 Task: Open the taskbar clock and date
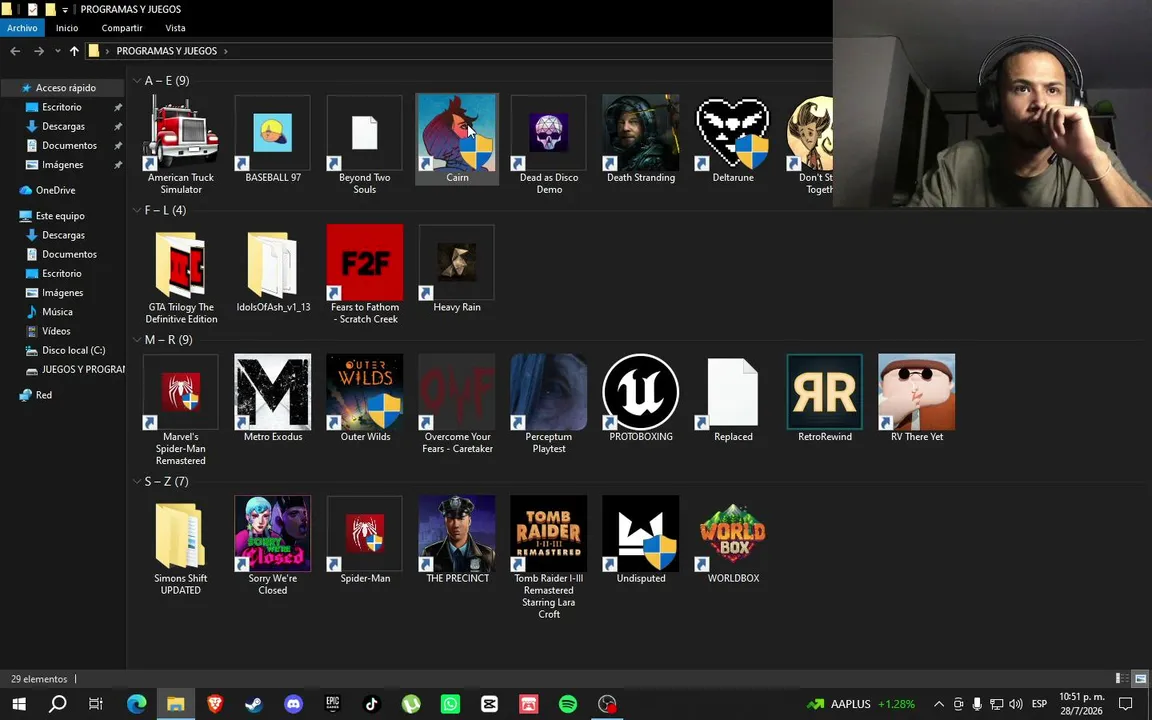pyautogui.click(x=1081, y=704)
